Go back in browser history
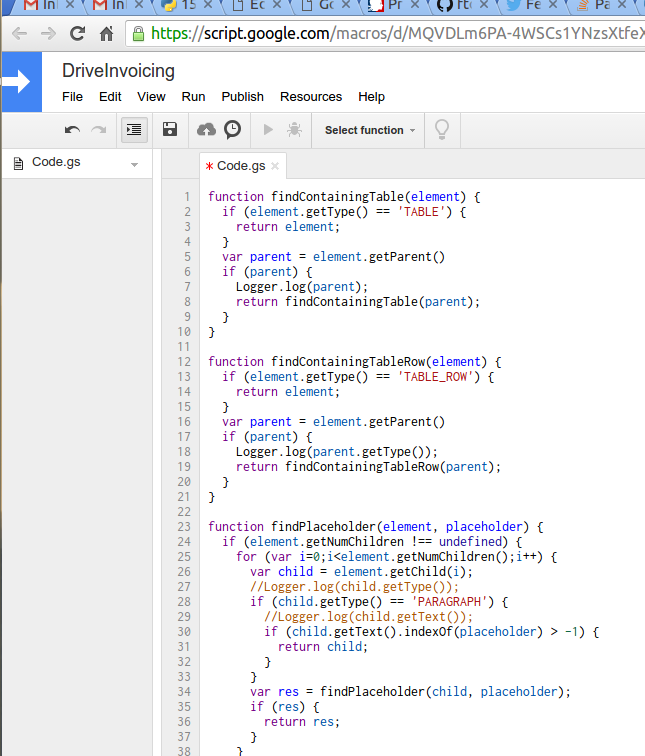Image resolution: width=645 pixels, height=756 pixels. coord(20,34)
